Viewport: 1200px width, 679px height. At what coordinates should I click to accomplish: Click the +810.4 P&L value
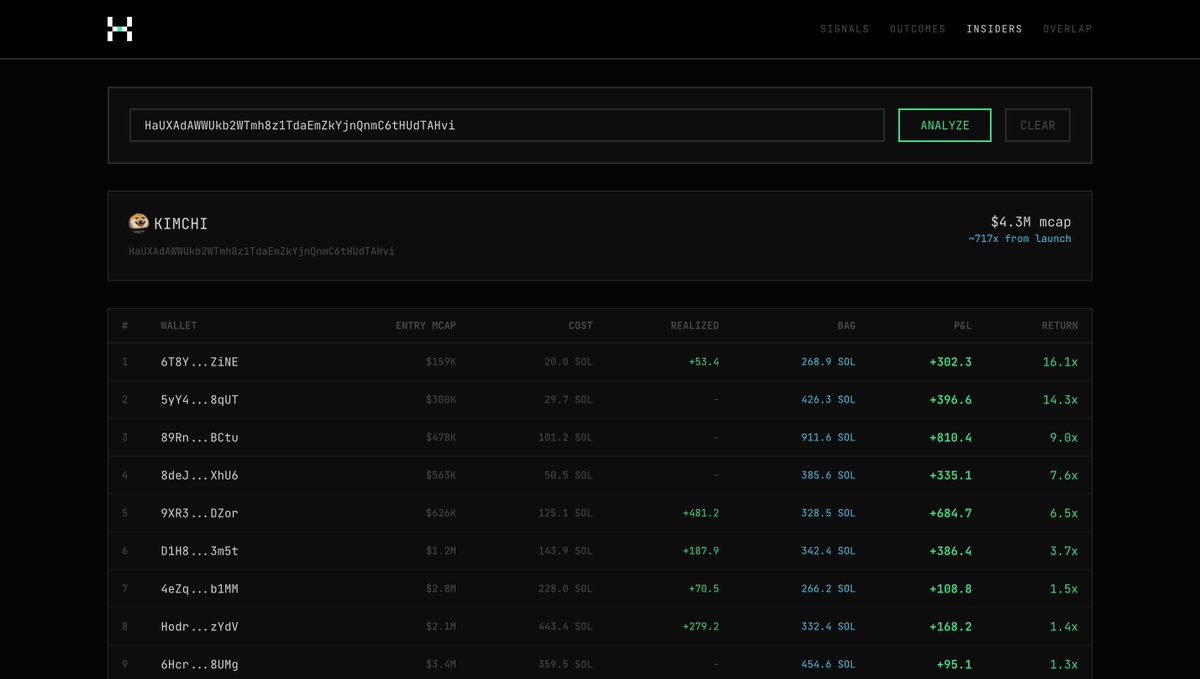(x=950, y=438)
